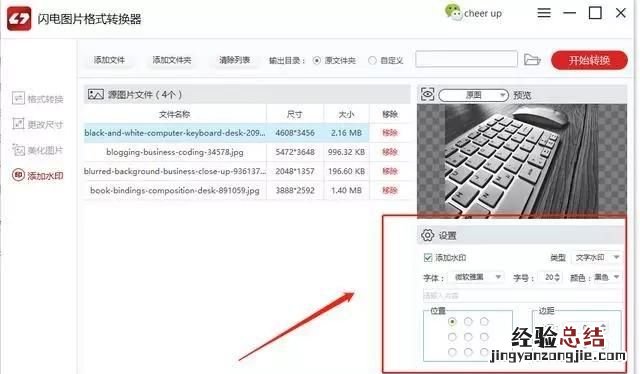Screen dimensions: 640x374
Task: Open the 类型 文字水印 dropdown
Action: pyautogui.click(x=598, y=257)
